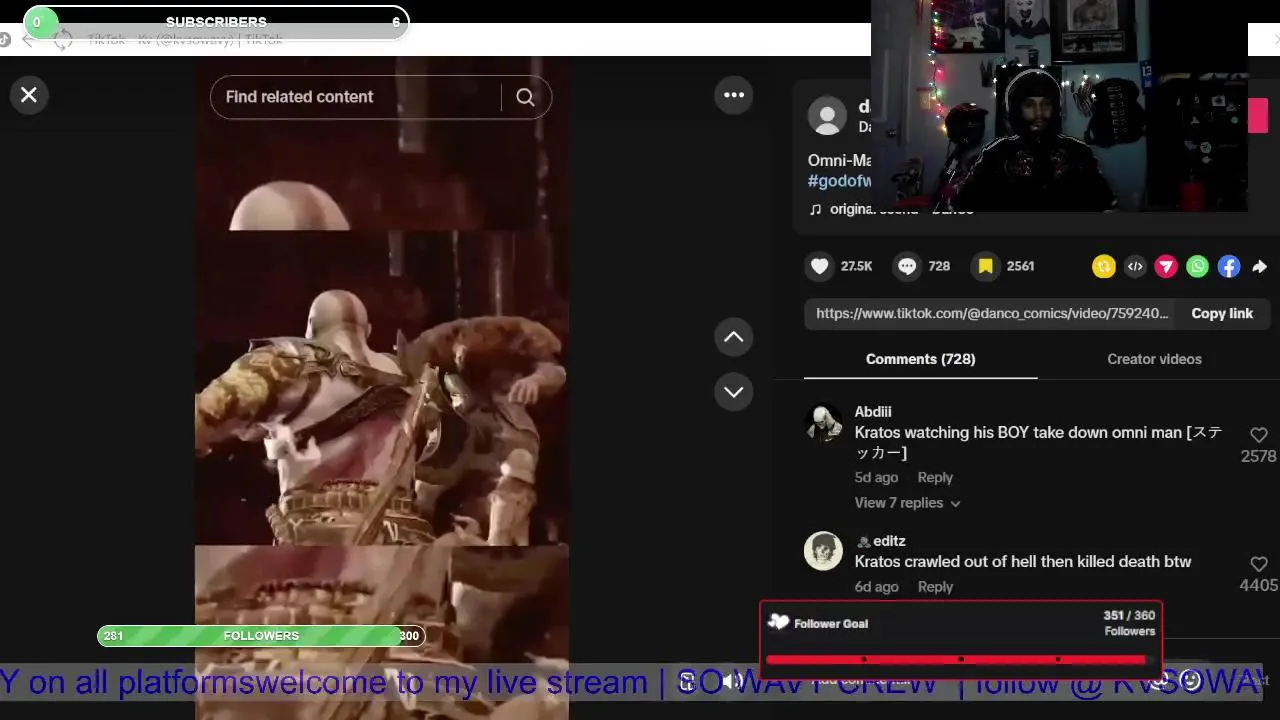This screenshot has width=1280, height=720.
Task: Click the Abdiii username
Action: 873,411
